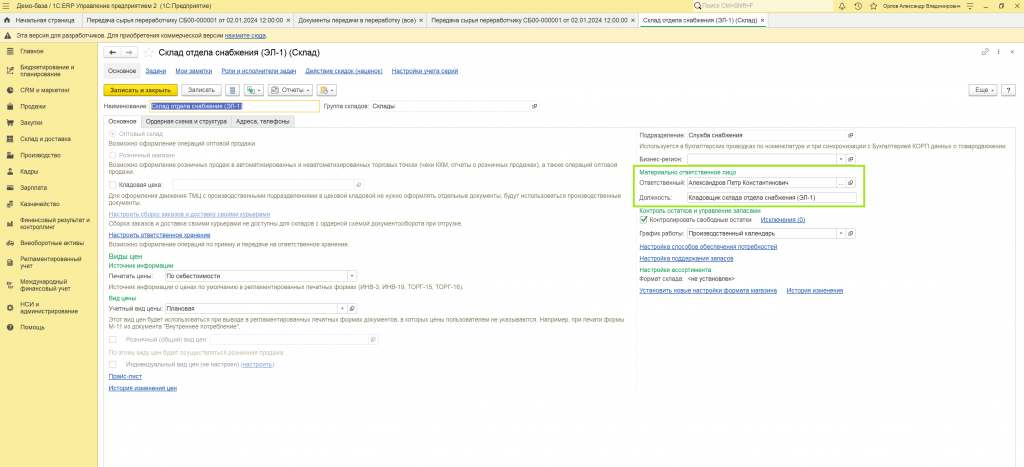Open Казначейство sidebar section
This screenshot has height=467, width=1024.
click(x=40, y=204)
